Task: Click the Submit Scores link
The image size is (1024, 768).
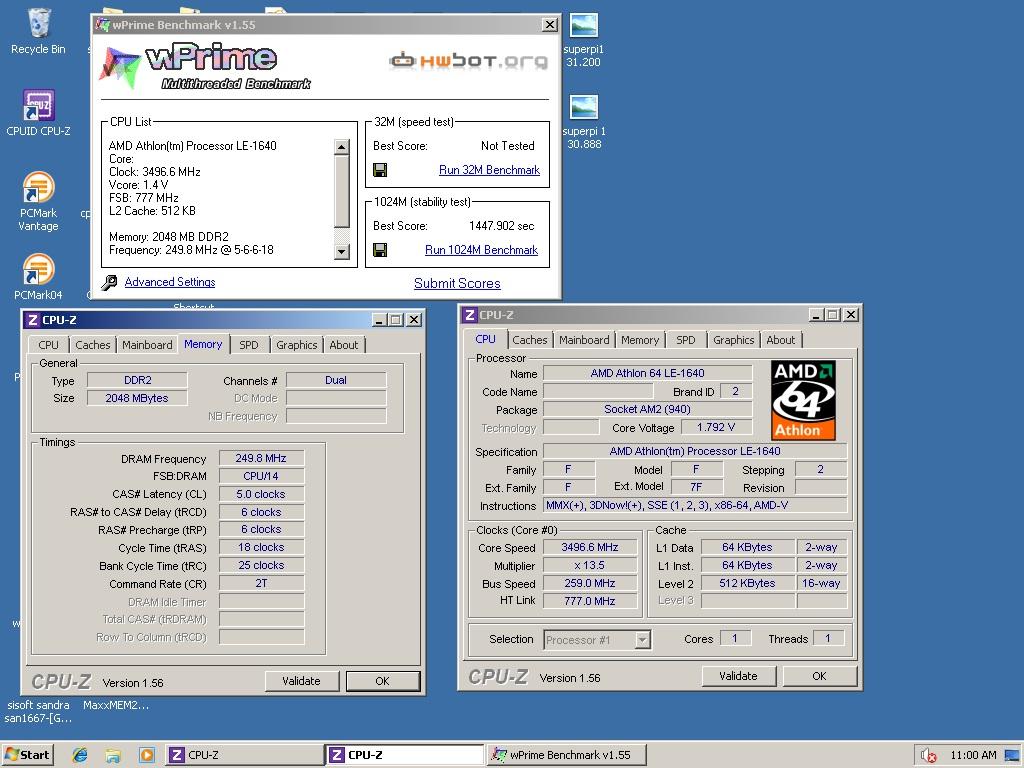Action: click(x=457, y=283)
